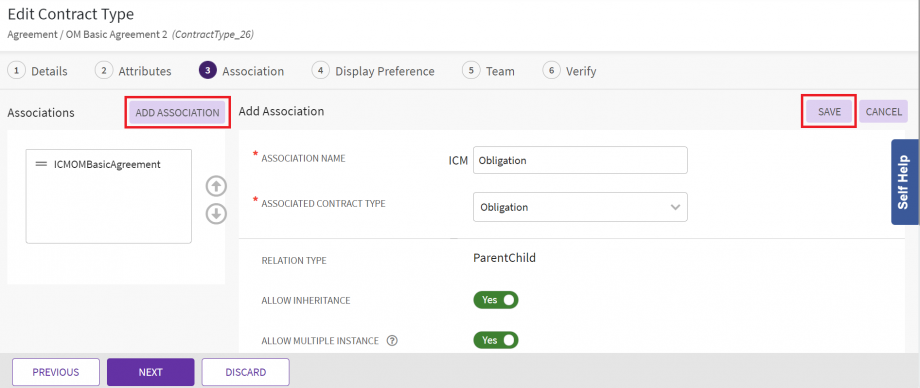
Task: Move association down with the down arrow icon
Action: (216, 214)
